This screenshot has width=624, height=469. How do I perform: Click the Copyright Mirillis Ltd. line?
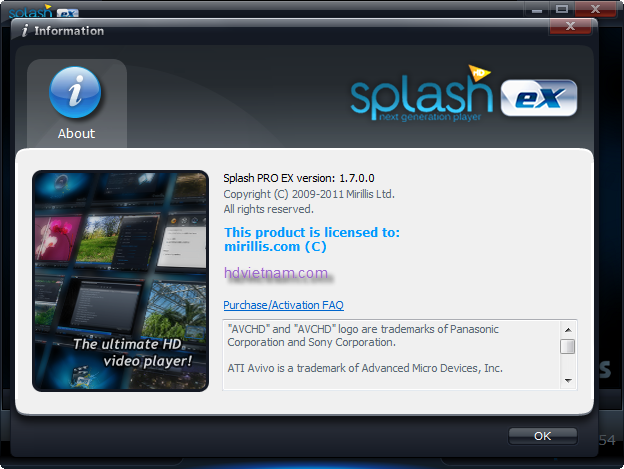tap(309, 194)
